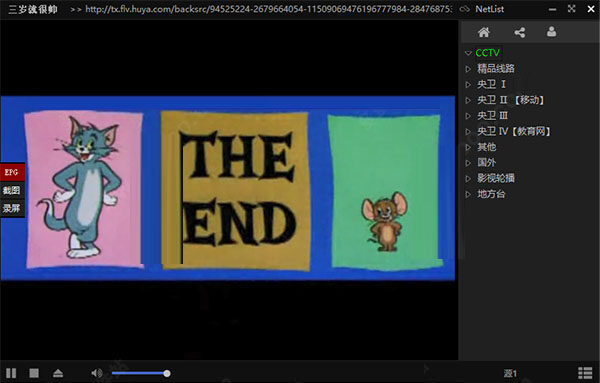Click the 录屏 screen record button
This screenshot has width=600, height=383.
[x=12, y=208]
